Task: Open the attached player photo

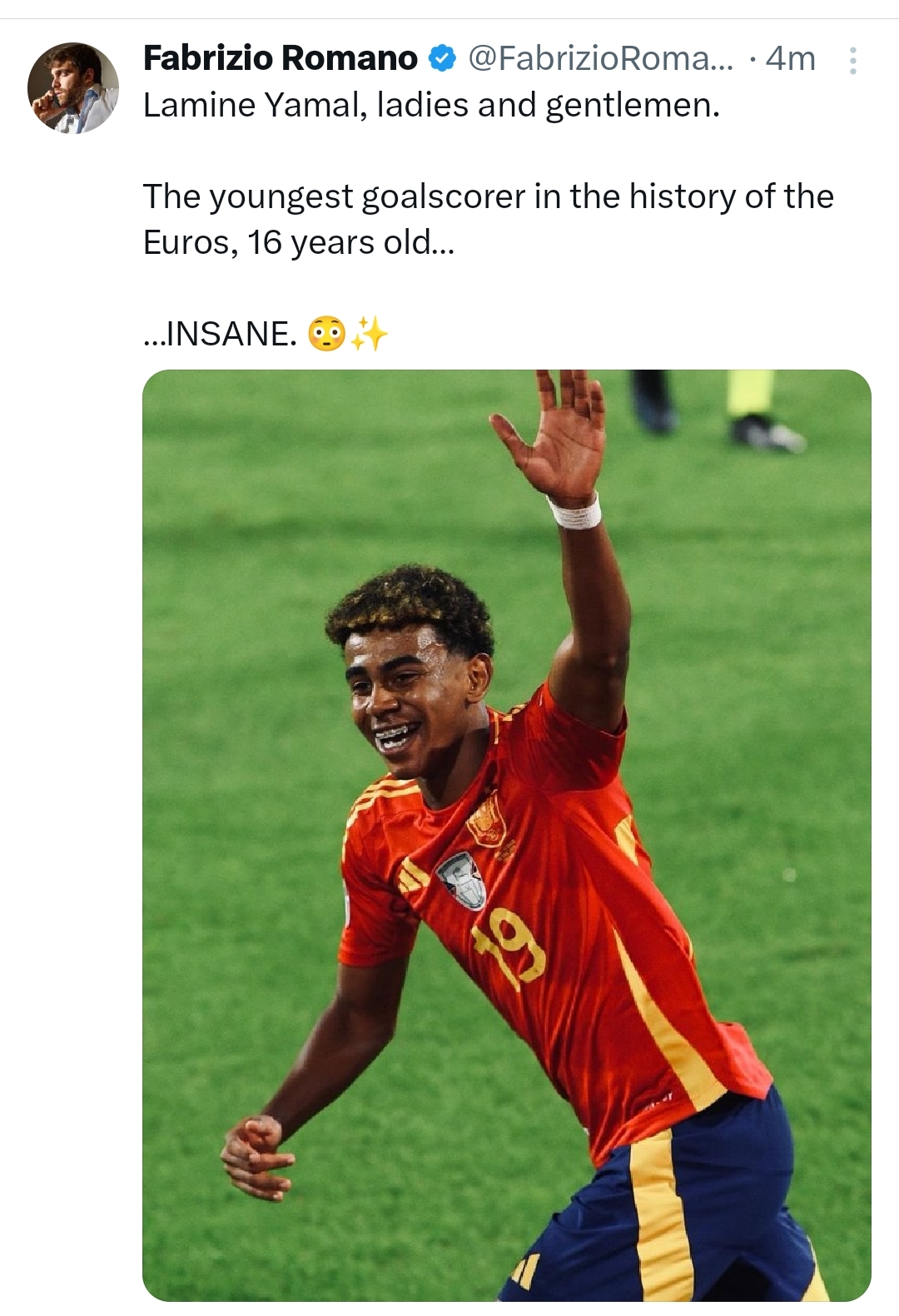Action: [507, 835]
